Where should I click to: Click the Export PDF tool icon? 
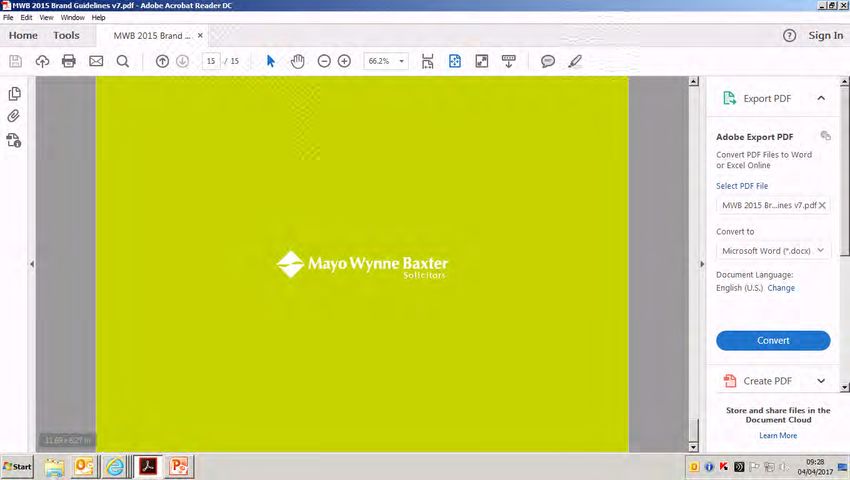click(729, 98)
